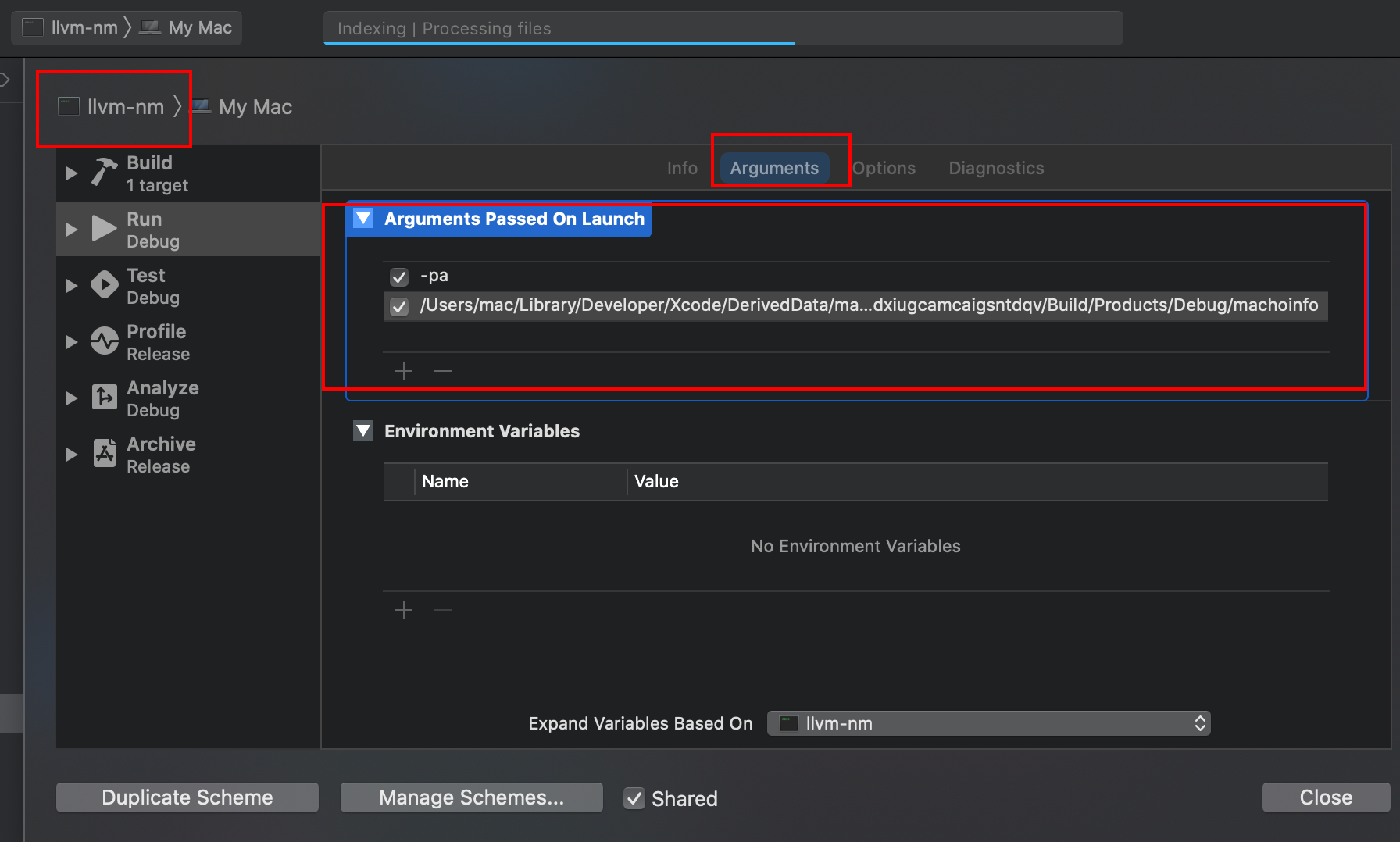Click the Run play icon
This screenshot has width=1400, height=842.
point(104,229)
